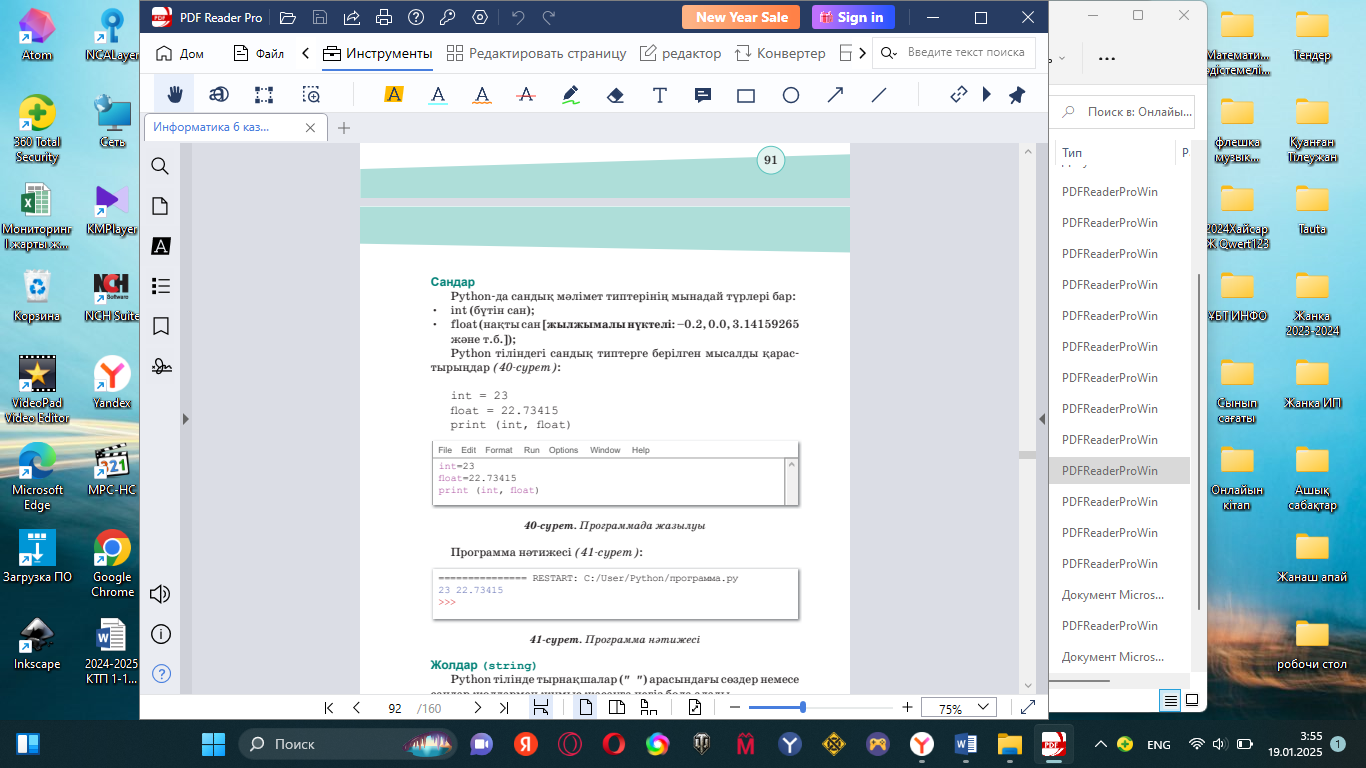
Task: Add a note comment annotation
Action: (703, 95)
